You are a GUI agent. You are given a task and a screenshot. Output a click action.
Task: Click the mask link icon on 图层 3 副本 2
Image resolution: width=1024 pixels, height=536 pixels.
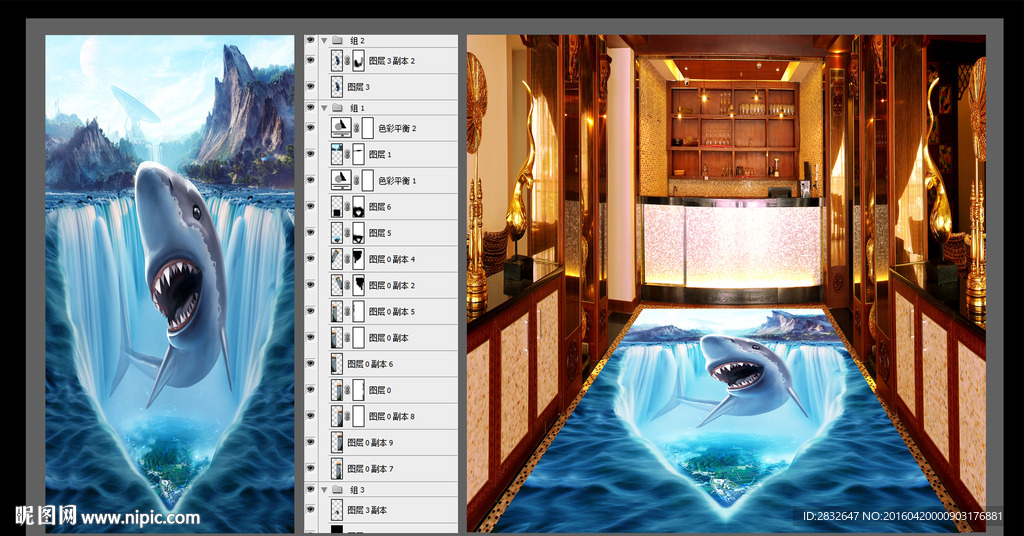347,61
